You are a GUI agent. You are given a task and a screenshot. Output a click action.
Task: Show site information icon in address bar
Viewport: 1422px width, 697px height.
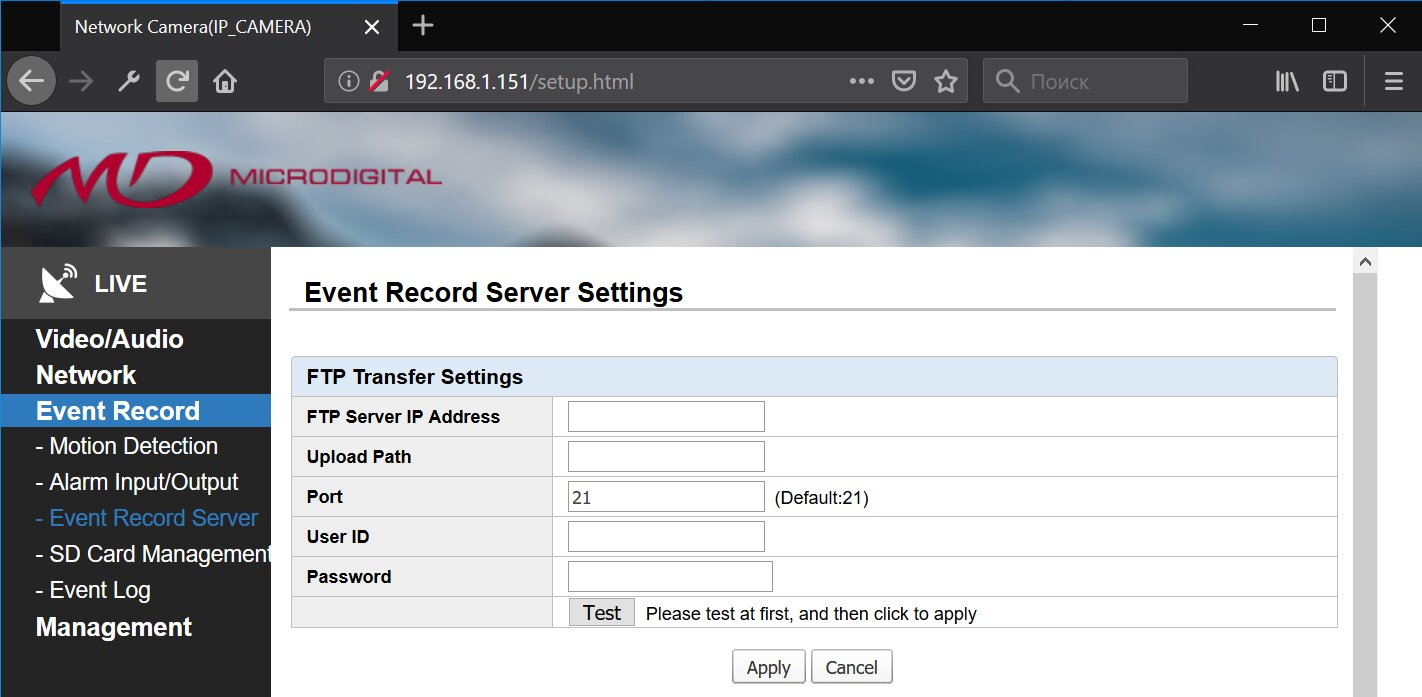(348, 82)
